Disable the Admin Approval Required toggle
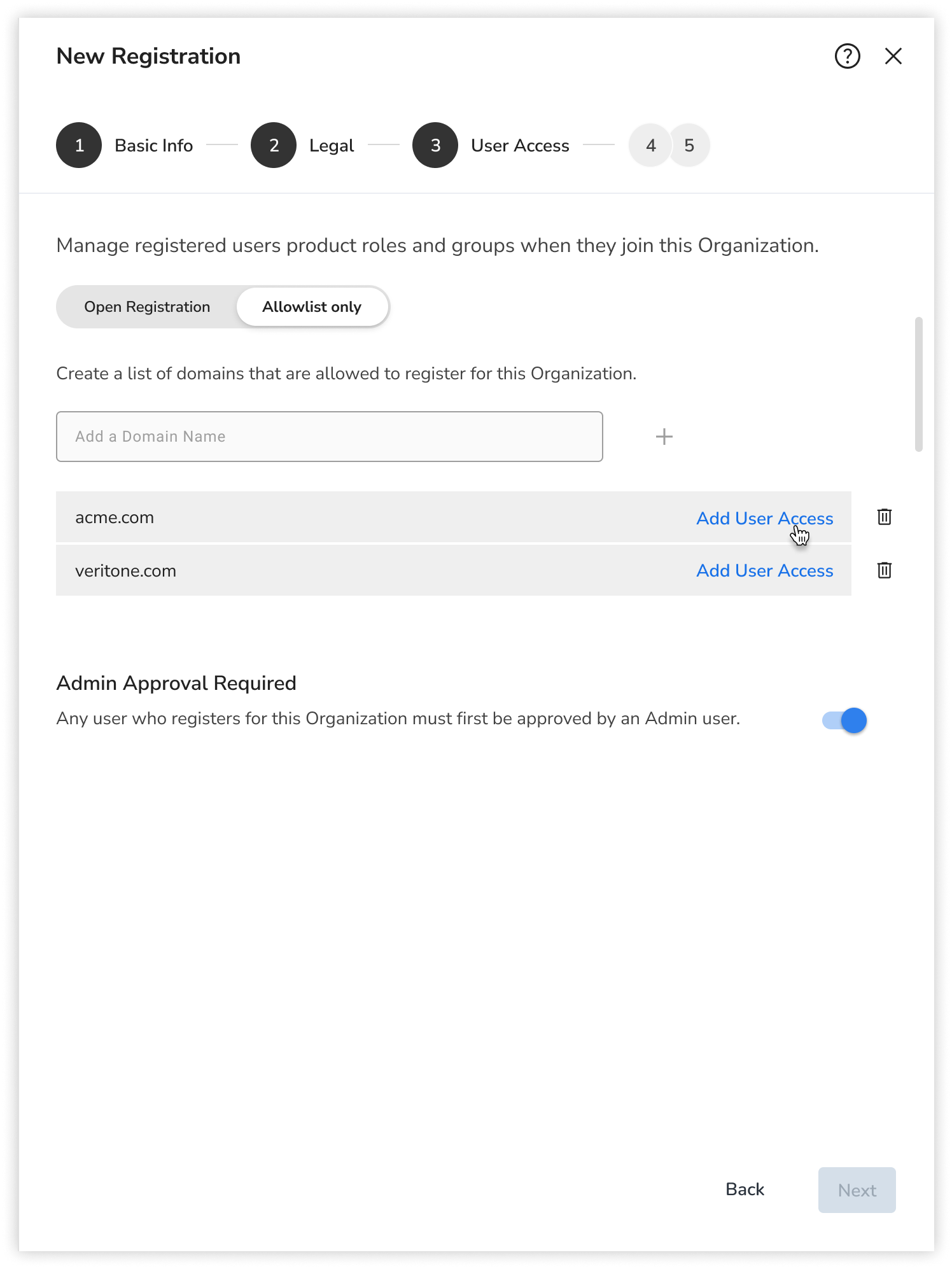 (x=844, y=720)
